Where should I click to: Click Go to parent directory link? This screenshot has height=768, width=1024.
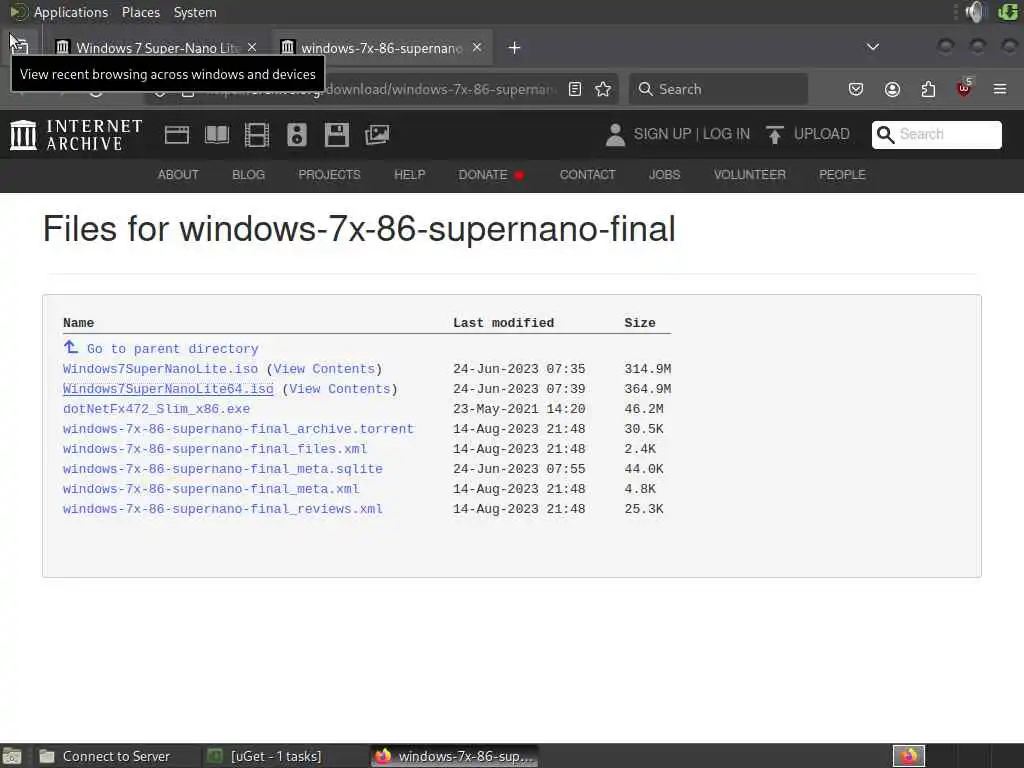coord(172,349)
